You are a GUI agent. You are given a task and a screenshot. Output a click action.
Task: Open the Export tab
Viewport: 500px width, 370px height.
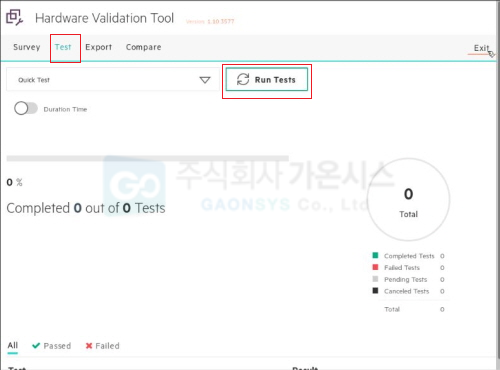click(99, 47)
